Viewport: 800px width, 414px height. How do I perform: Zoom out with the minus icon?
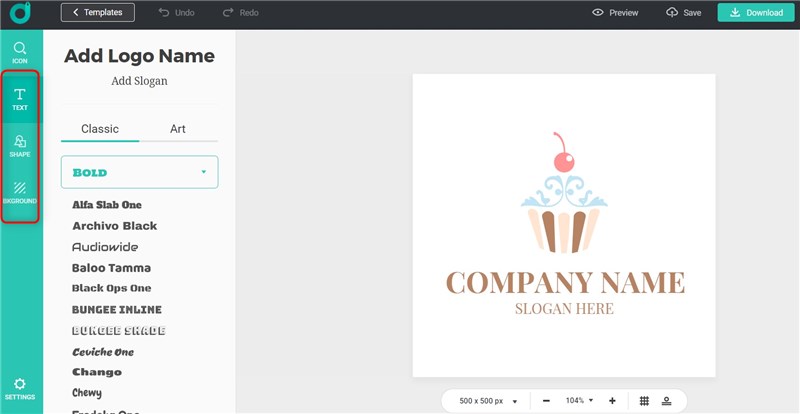[x=546, y=400]
